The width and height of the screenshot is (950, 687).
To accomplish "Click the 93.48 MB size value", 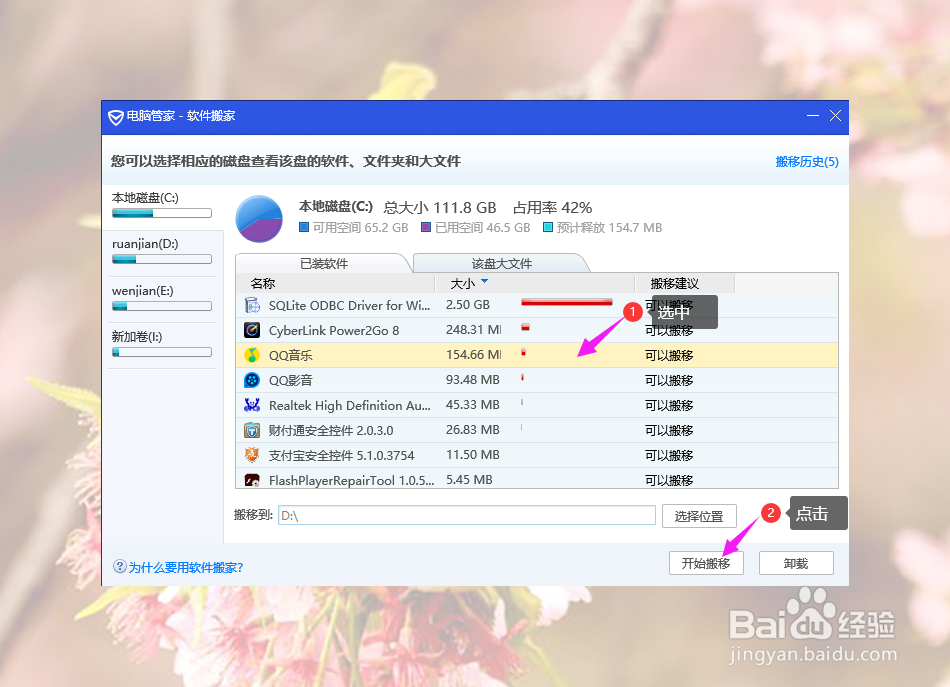I will tap(473, 380).
